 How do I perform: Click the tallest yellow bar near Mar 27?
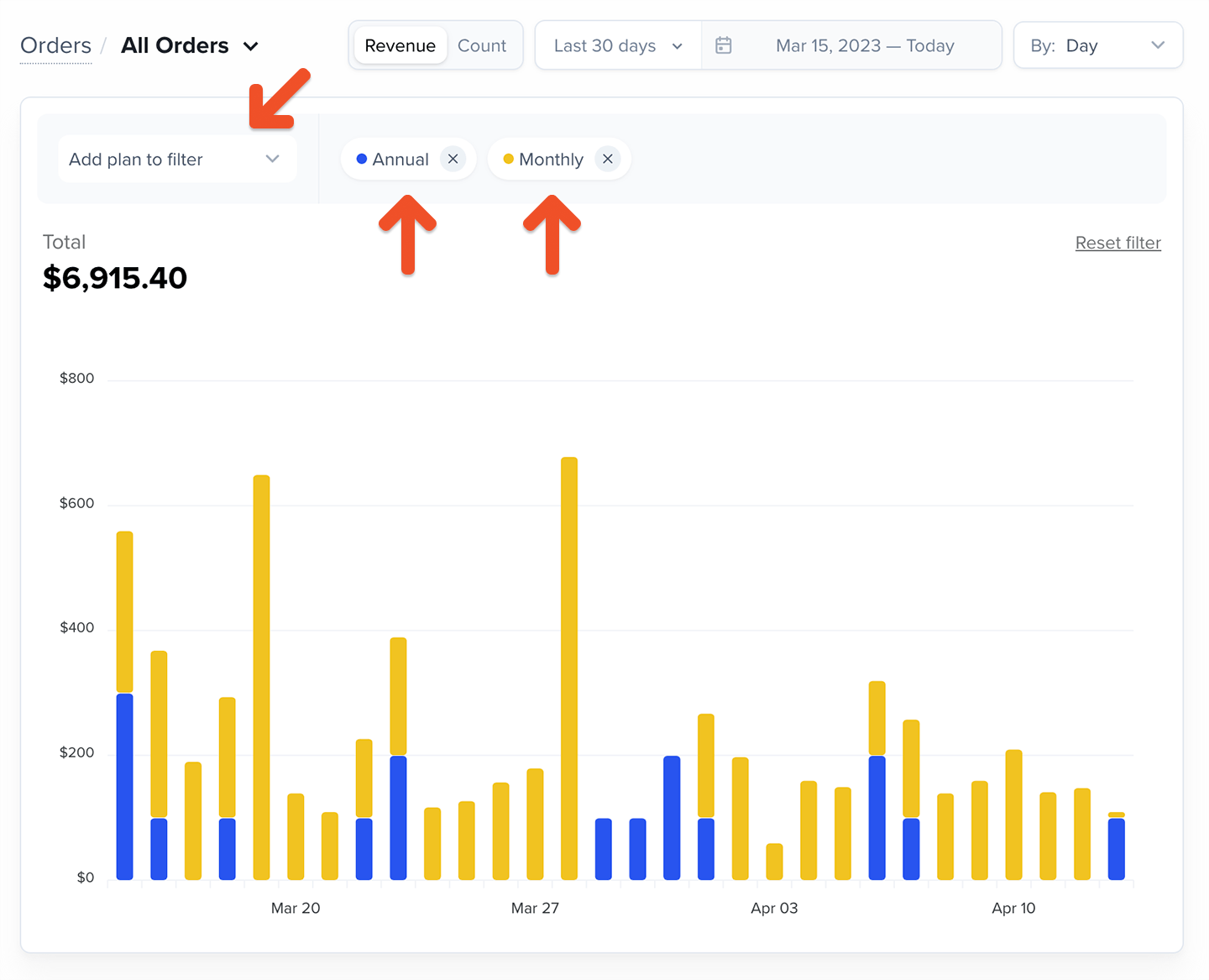coord(569,668)
